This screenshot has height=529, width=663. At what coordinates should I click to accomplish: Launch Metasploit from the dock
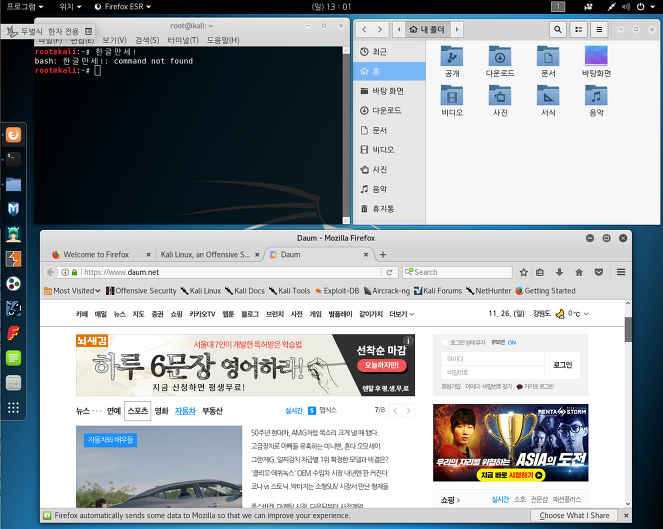14,209
